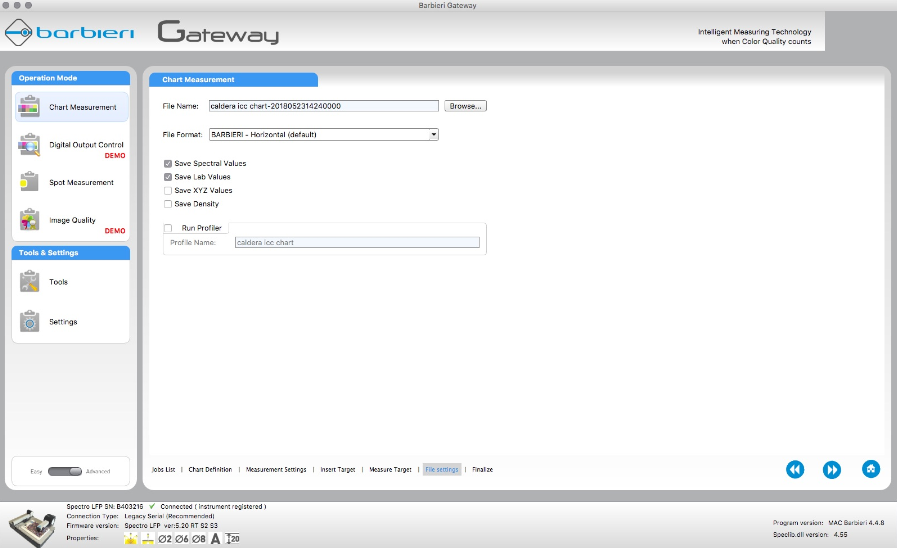Go back to previous step arrow
Screen dimensions: 897x548
795,470
